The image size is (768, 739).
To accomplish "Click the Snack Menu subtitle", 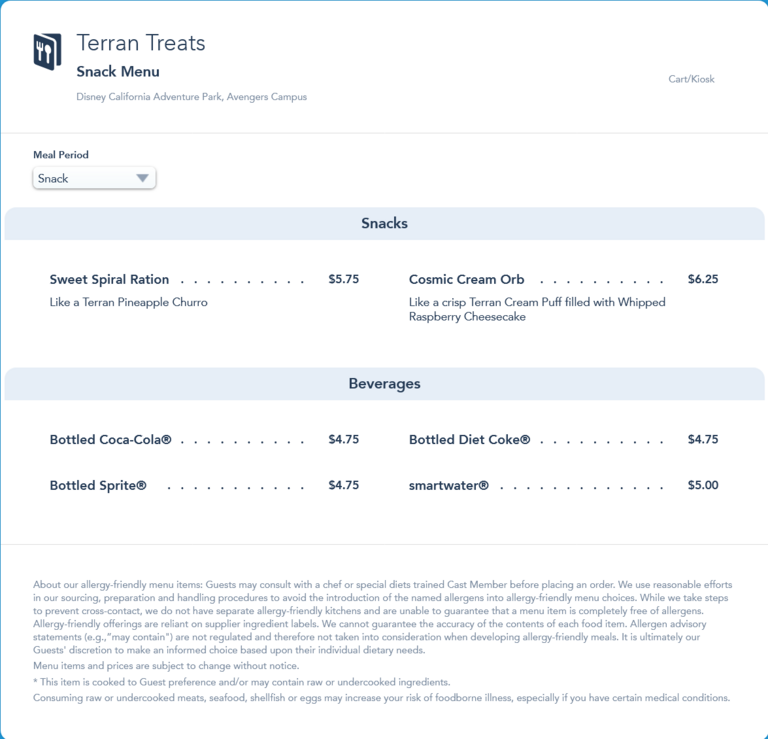I will pos(118,72).
